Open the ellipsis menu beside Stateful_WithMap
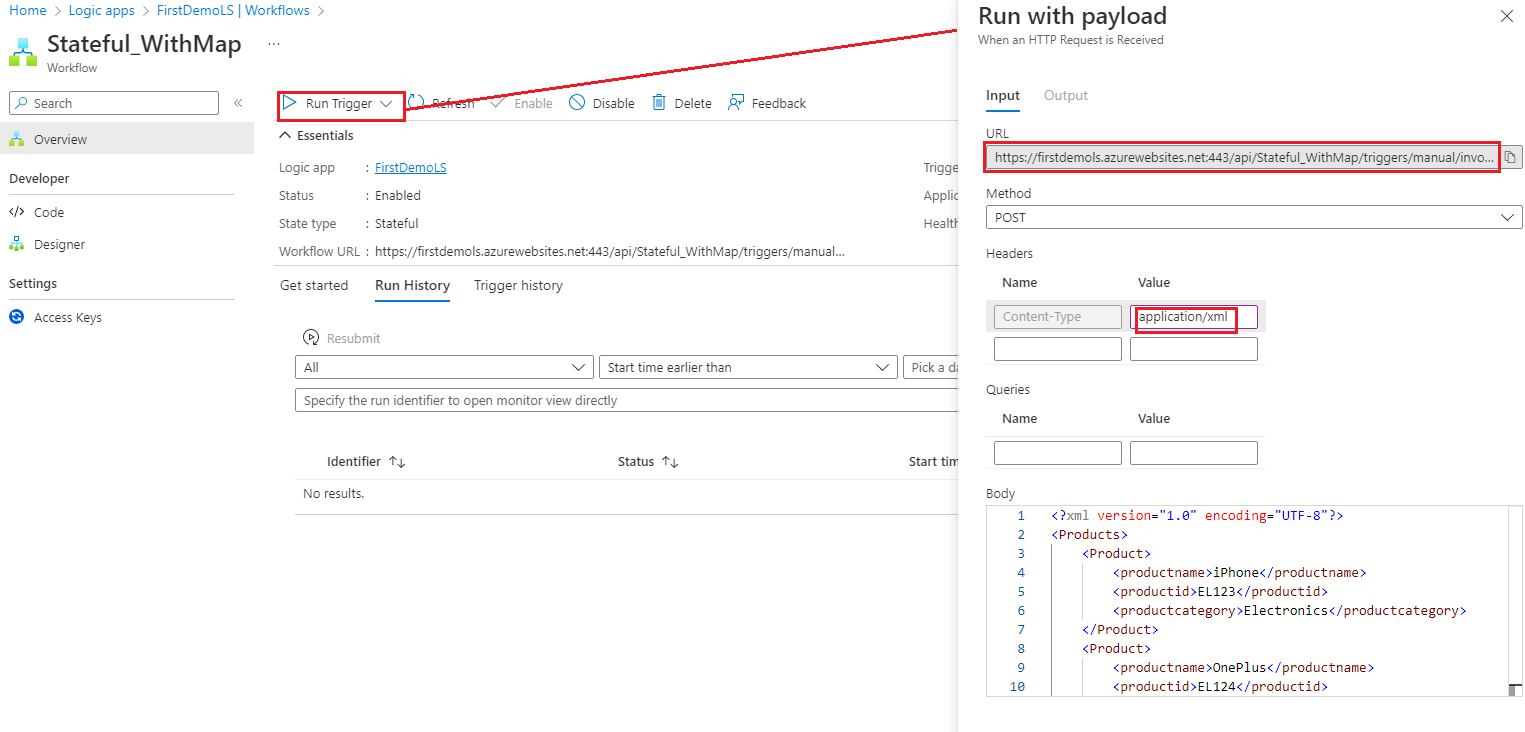 (x=274, y=45)
